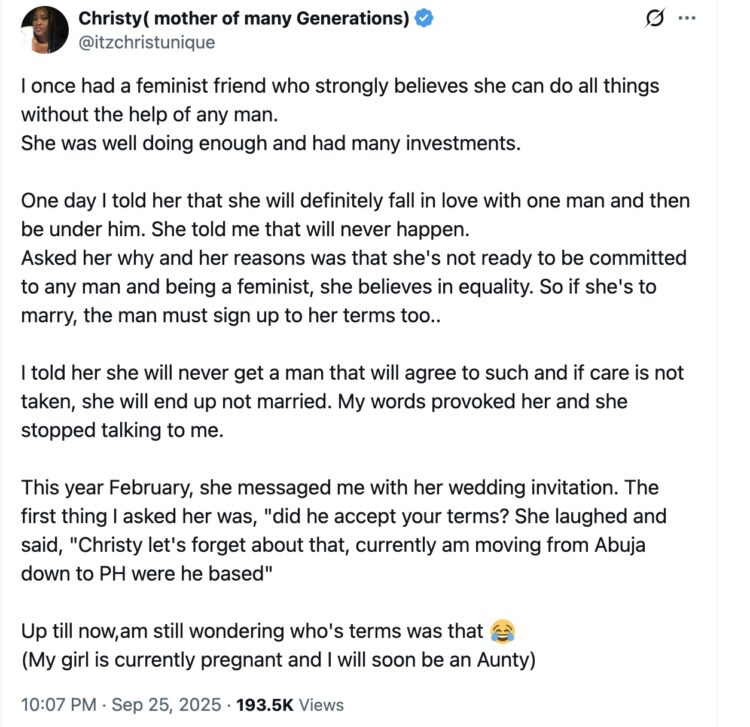Screen dimensions: 750x727
Task: Click the Grok explain icon on the post
Action: point(658,20)
